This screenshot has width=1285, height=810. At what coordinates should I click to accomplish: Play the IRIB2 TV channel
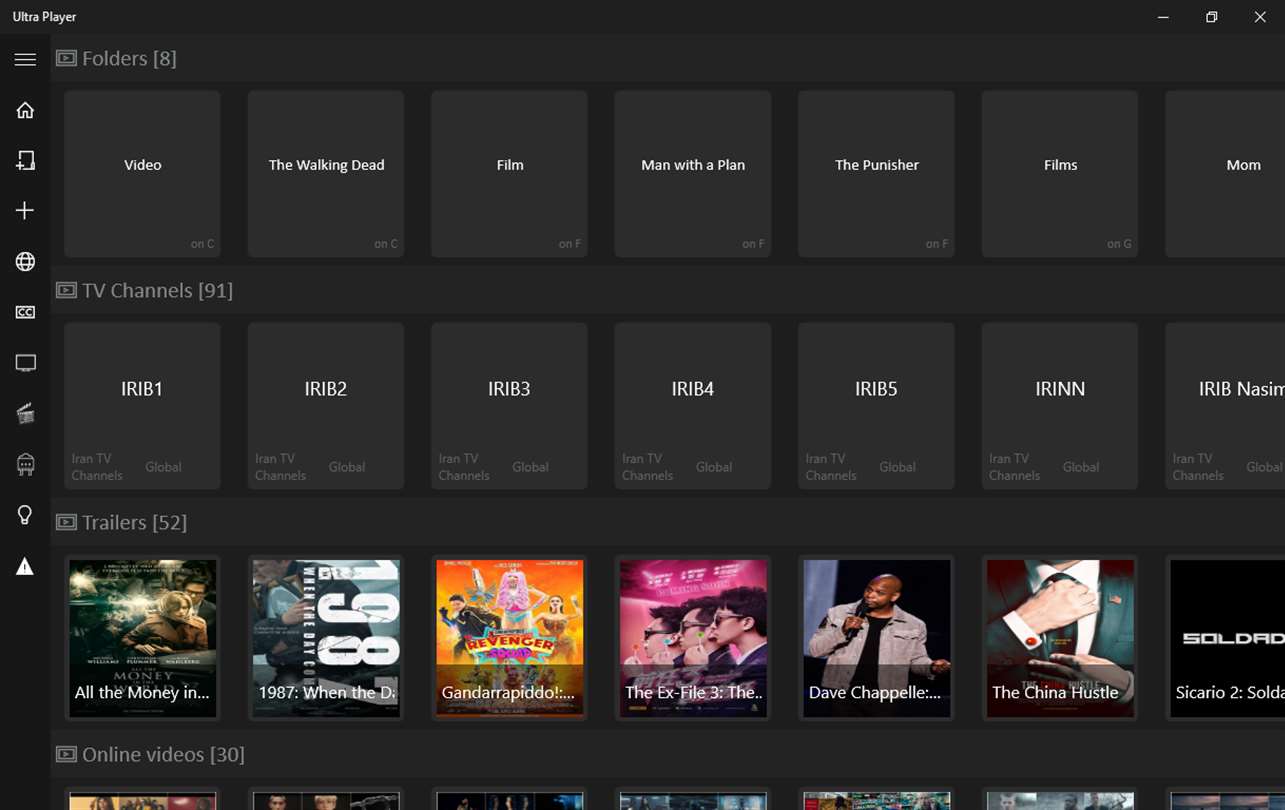pos(326,406)
